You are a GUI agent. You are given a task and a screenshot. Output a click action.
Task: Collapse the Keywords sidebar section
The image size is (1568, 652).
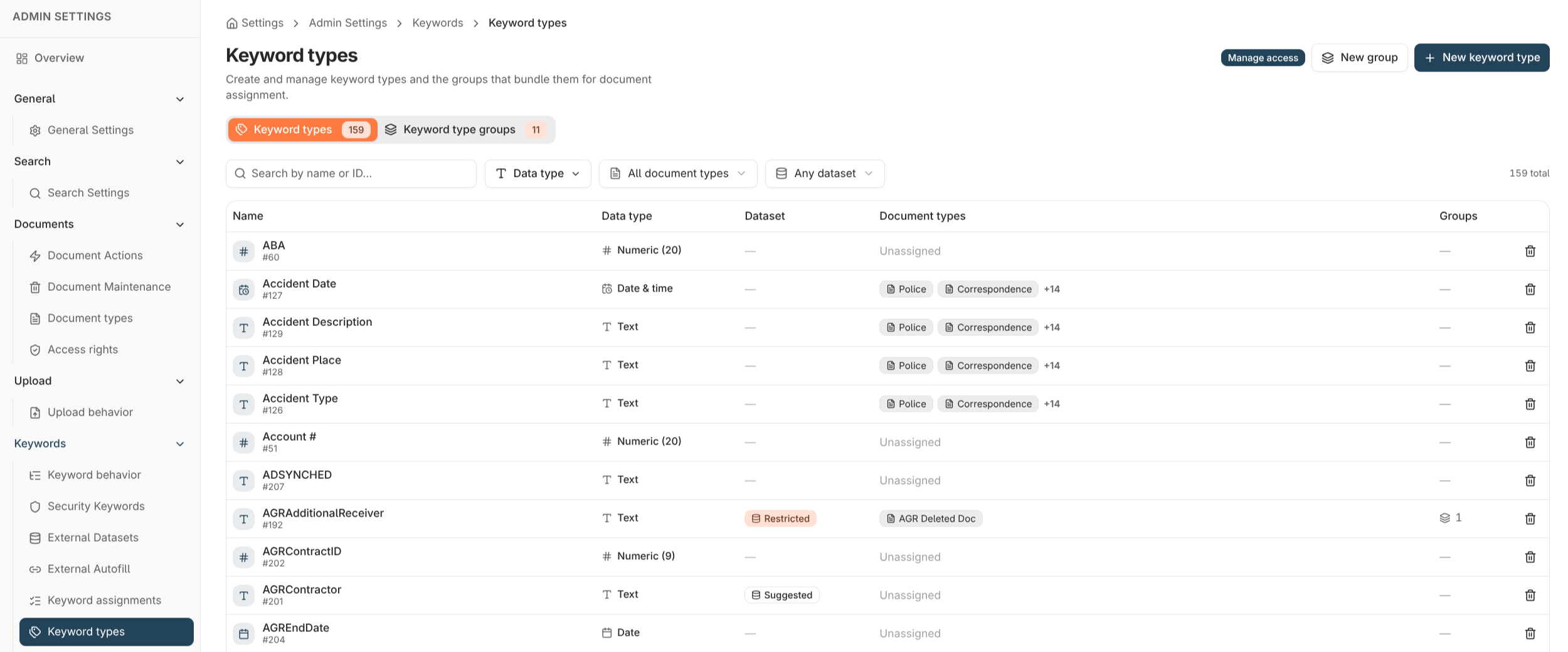point(180,444)
